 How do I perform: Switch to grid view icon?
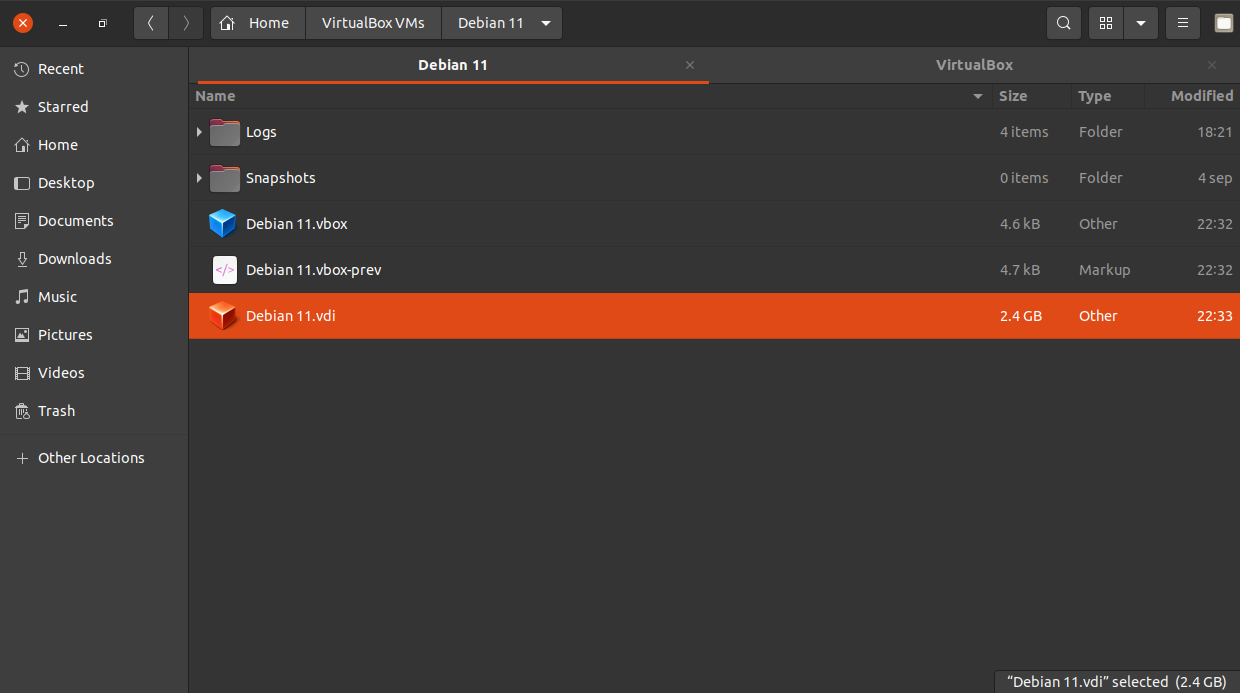point(1106,23)
